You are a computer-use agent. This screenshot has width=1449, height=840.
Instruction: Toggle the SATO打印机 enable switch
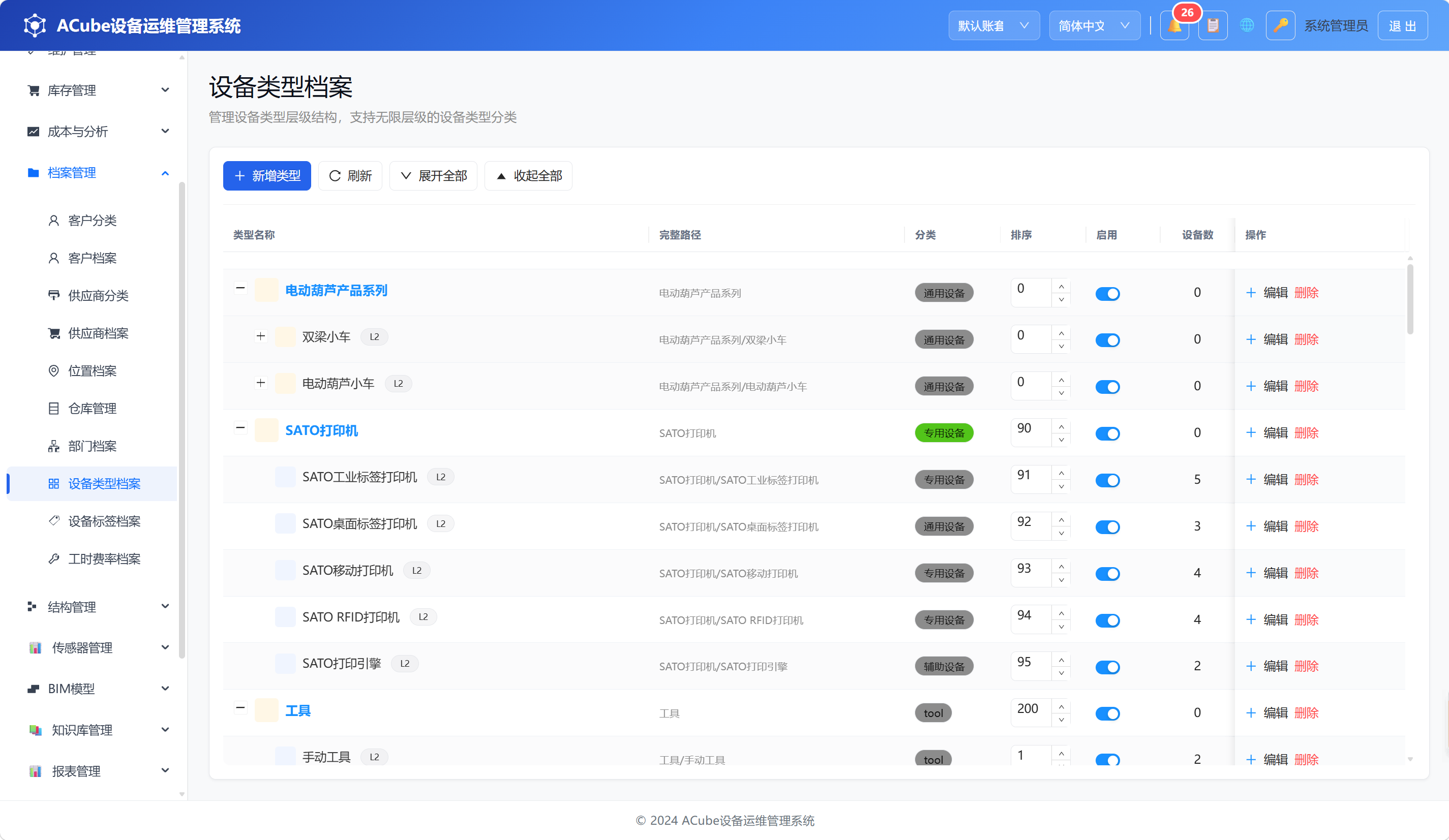(x=1107, y=434)
